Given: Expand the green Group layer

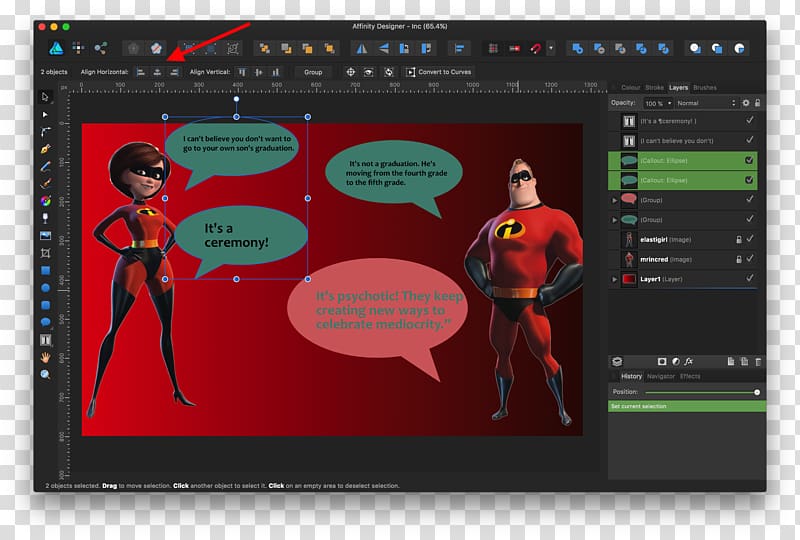Looking at the screenshot, I should 614,220.
